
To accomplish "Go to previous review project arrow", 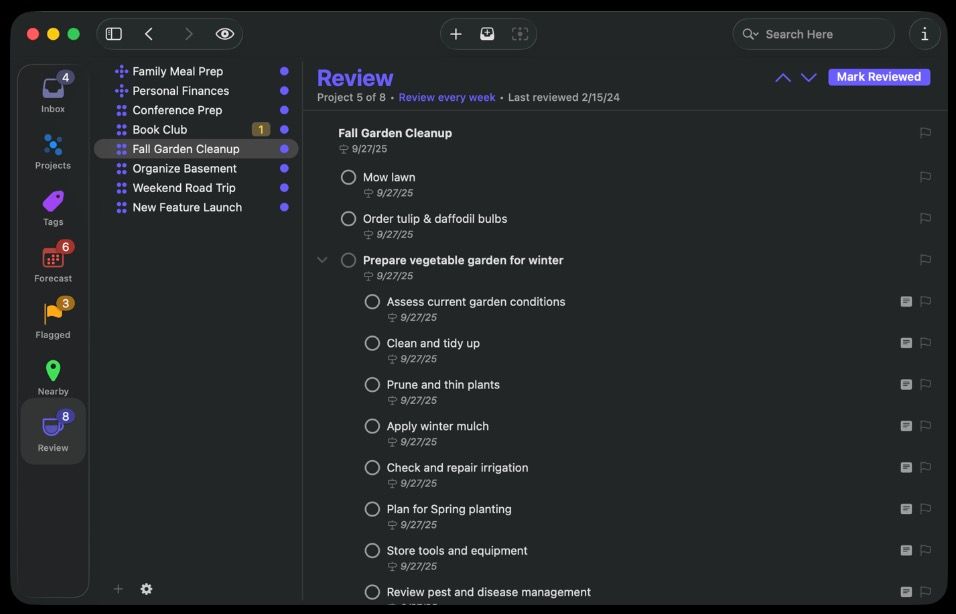I will point(783,77).
